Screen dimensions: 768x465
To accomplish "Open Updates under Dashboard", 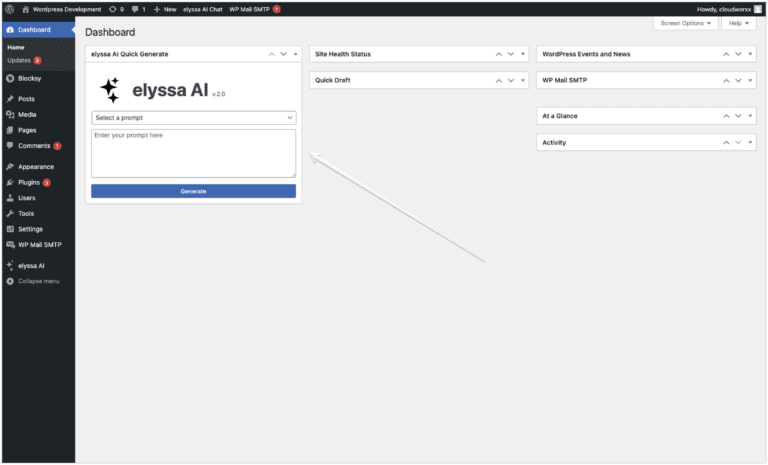I will pos(24,60).
